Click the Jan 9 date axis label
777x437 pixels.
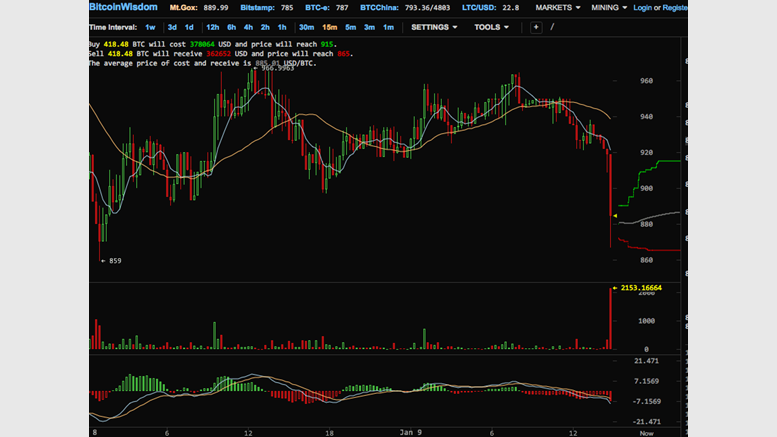point(411,433)
